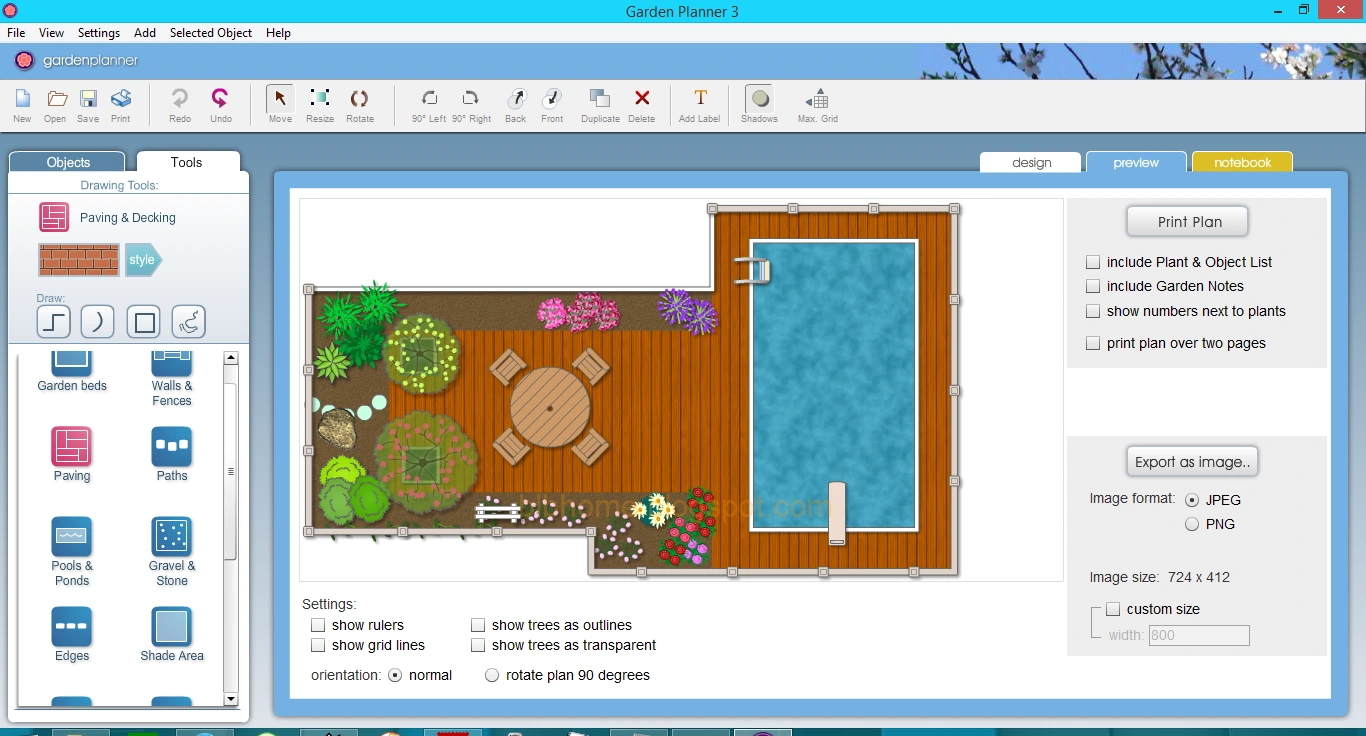Open the Settings menu
The height and width of the screenshot is (736, 1366).
pyautogui.click(x=99, y=33)
